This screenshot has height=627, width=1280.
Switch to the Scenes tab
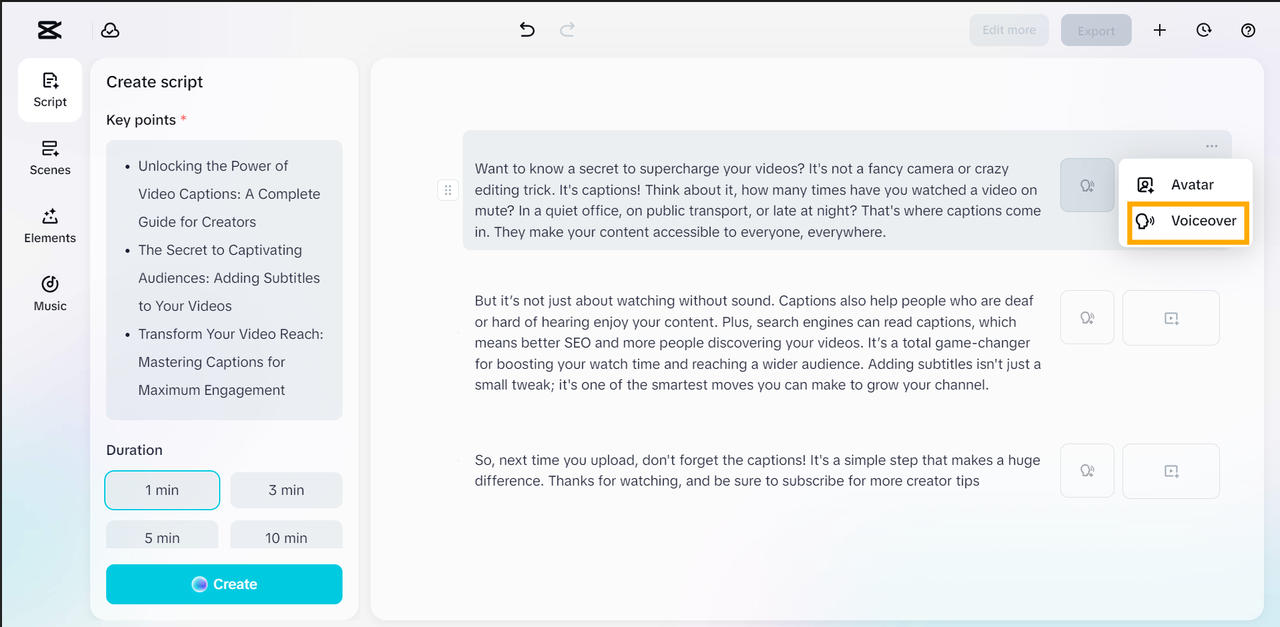point(50,158)
